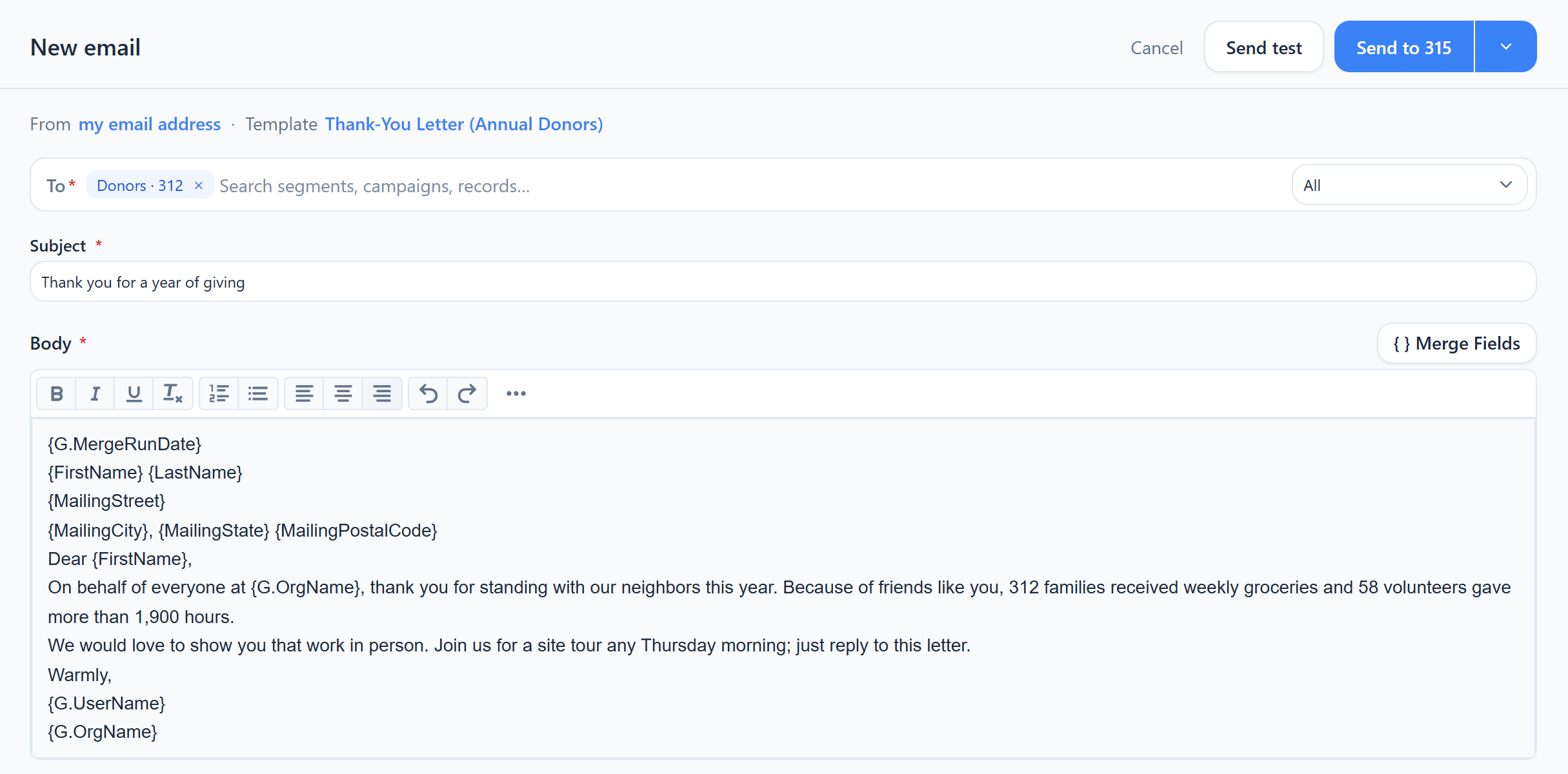Viewport: 1568px width, 774px height.
Task: Click Send to 315 button
Action: 1404,47
